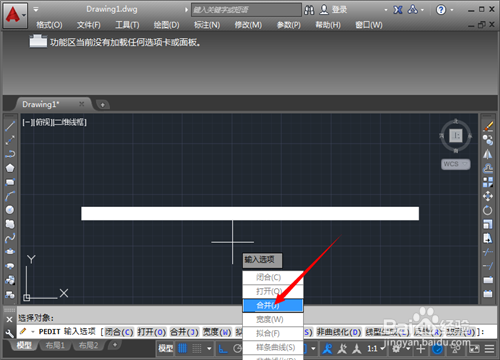Open the 标注(N) menu

(207, 25)
